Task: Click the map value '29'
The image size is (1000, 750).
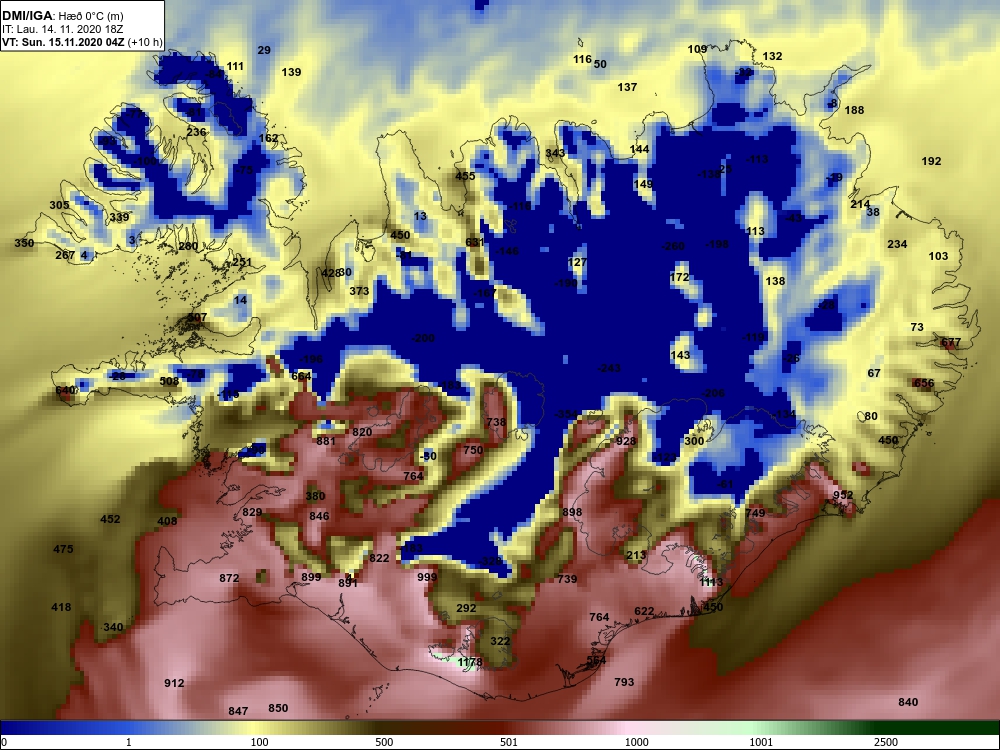Action: tap(264, 50)
